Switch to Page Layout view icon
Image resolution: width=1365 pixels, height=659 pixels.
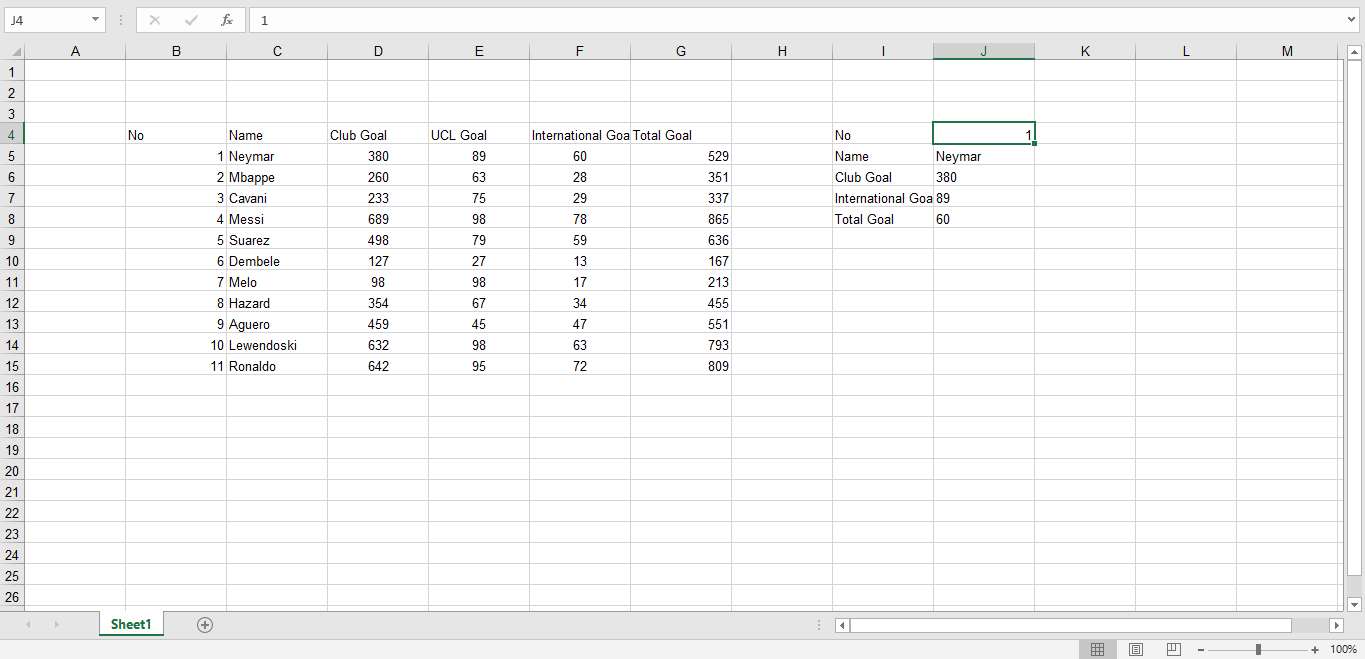tap(1135, 648)
